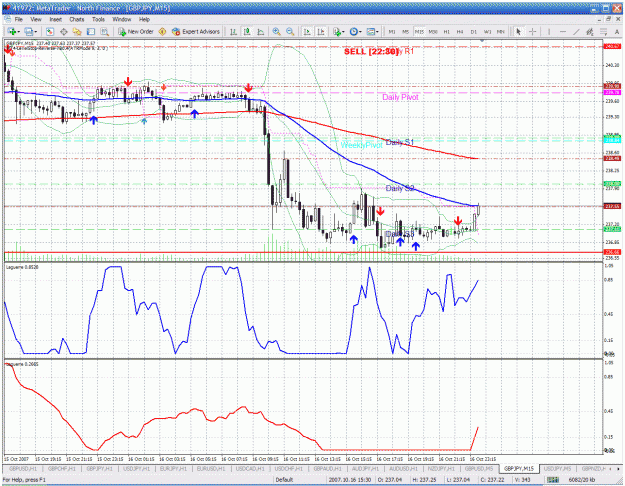625x486 pixels.
Task: Select the M1 timeframe
Action: [x=392, y=31]
